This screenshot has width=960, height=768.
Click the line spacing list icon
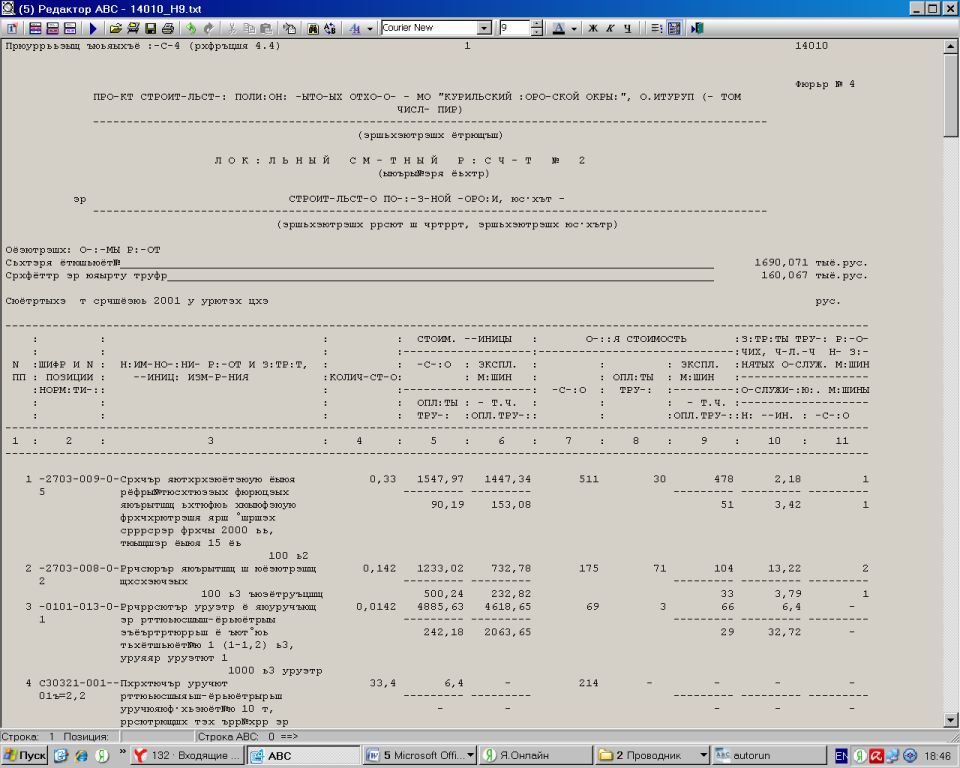point(656,28)
